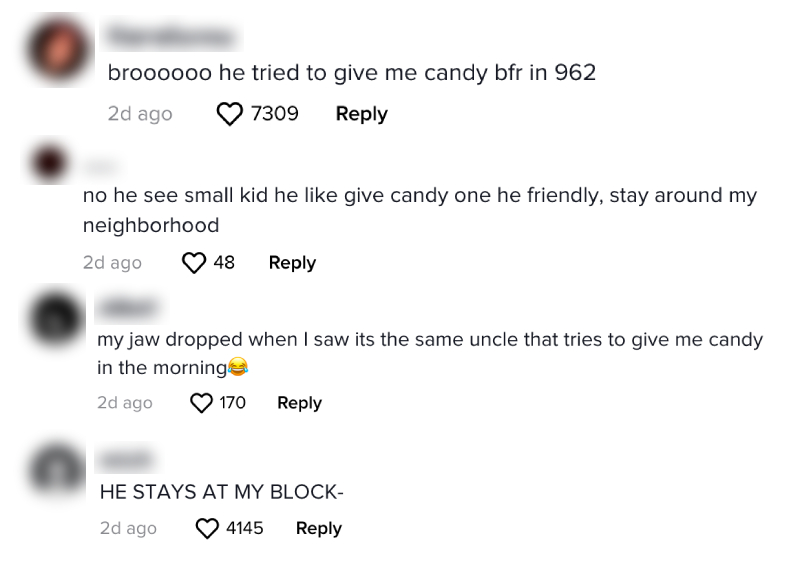Viewport: 800px width, 567px height.
Task: Open avatar of the "HE STAYS AT MY BLOCK-" commenter
Action: click(57, 466)
